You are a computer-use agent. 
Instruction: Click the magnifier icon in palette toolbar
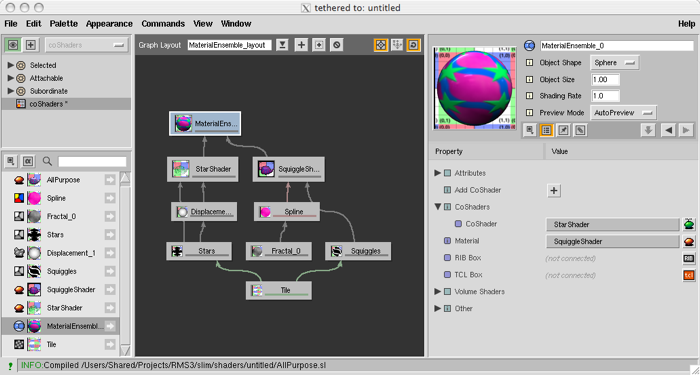(x=47, y=161)
